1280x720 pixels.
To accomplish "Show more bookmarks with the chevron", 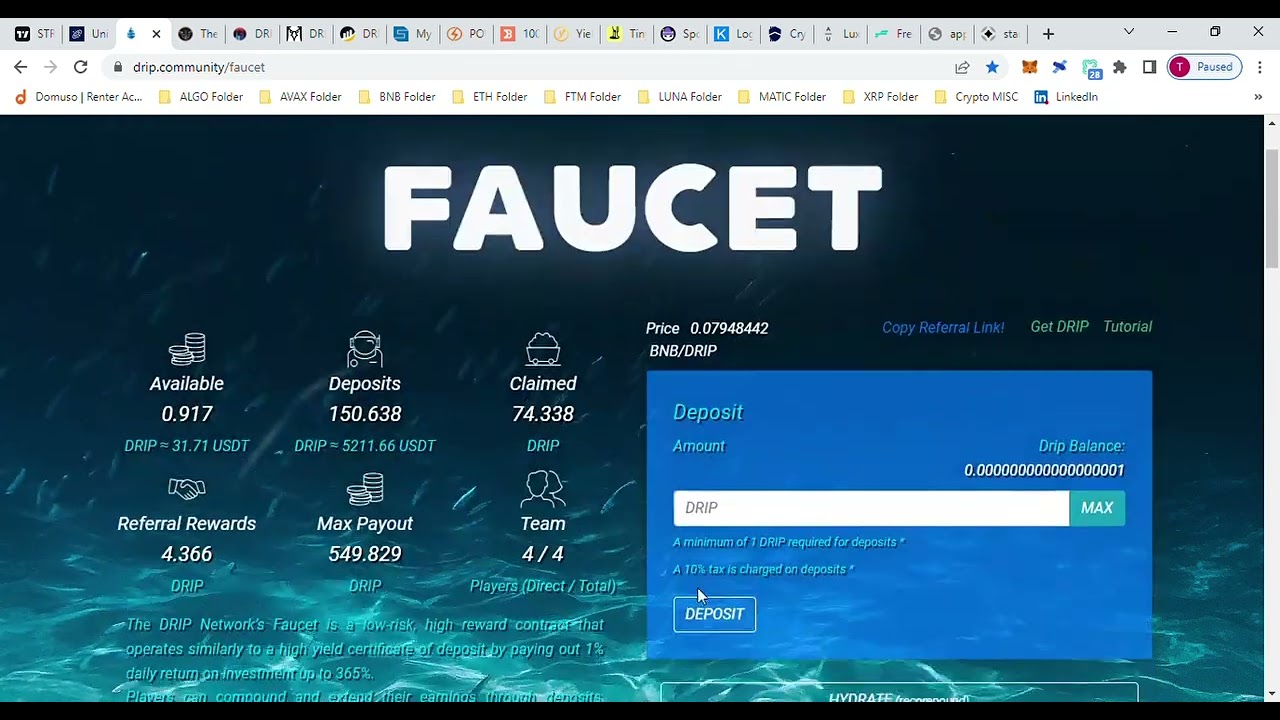I will (1258, 97).
